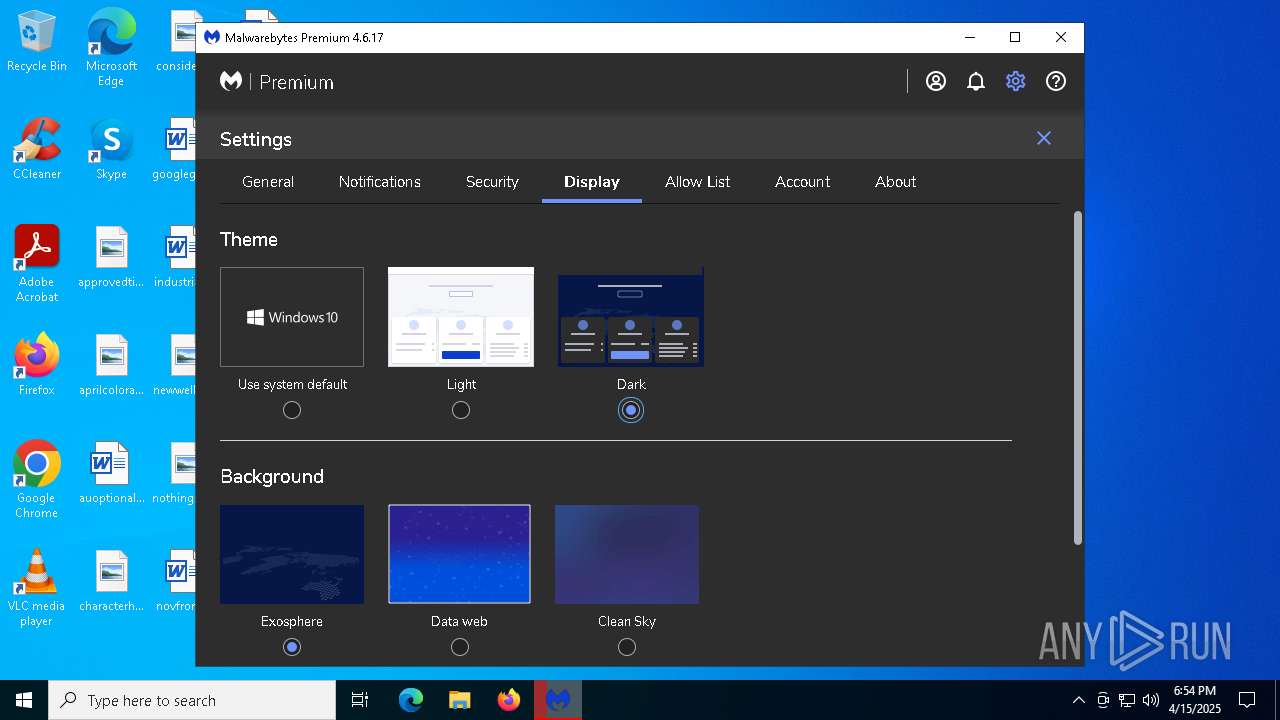
Task: Open Firefox desktop shortcut
Action: (37, 366)
